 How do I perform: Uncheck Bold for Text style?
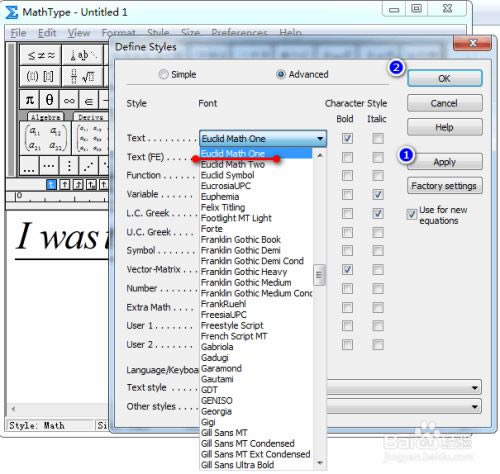tap(347, 138)
